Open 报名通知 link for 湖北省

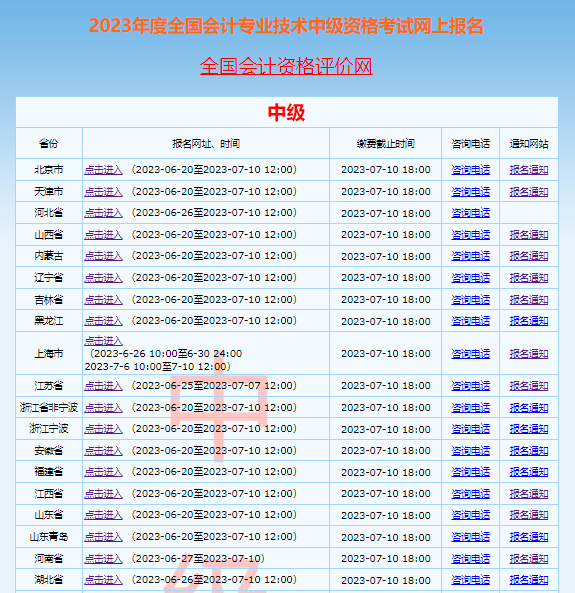(528, 580)
